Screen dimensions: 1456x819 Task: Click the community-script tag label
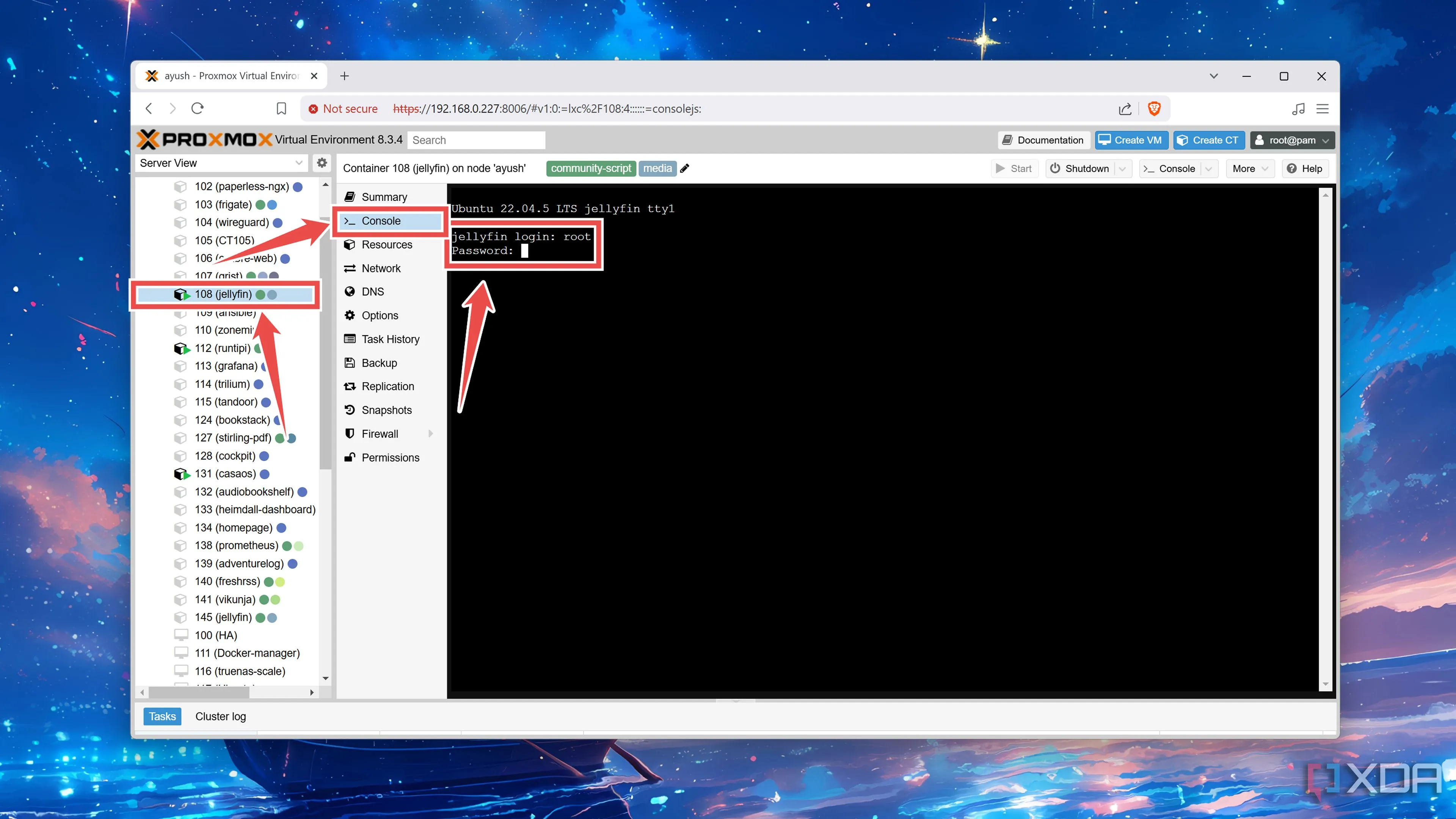click(x=591, y=168)
